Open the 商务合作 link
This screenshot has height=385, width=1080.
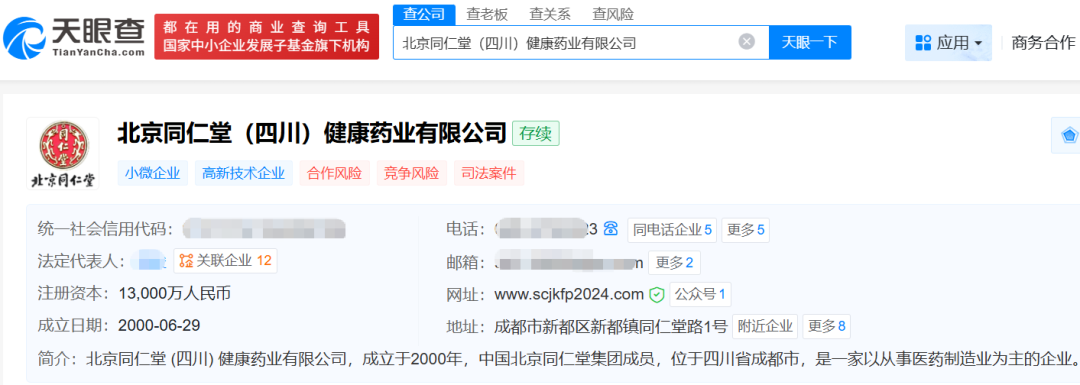tap(1043, 43)
